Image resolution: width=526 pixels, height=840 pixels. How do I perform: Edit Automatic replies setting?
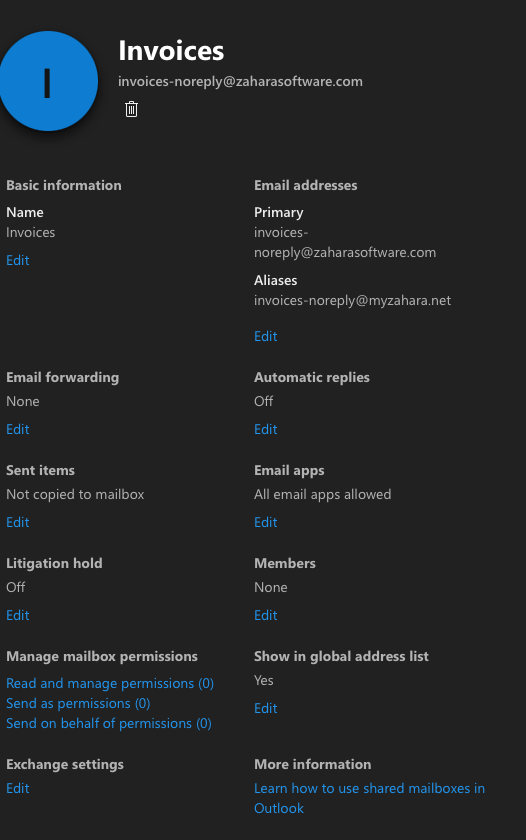(x=266, y=430)
